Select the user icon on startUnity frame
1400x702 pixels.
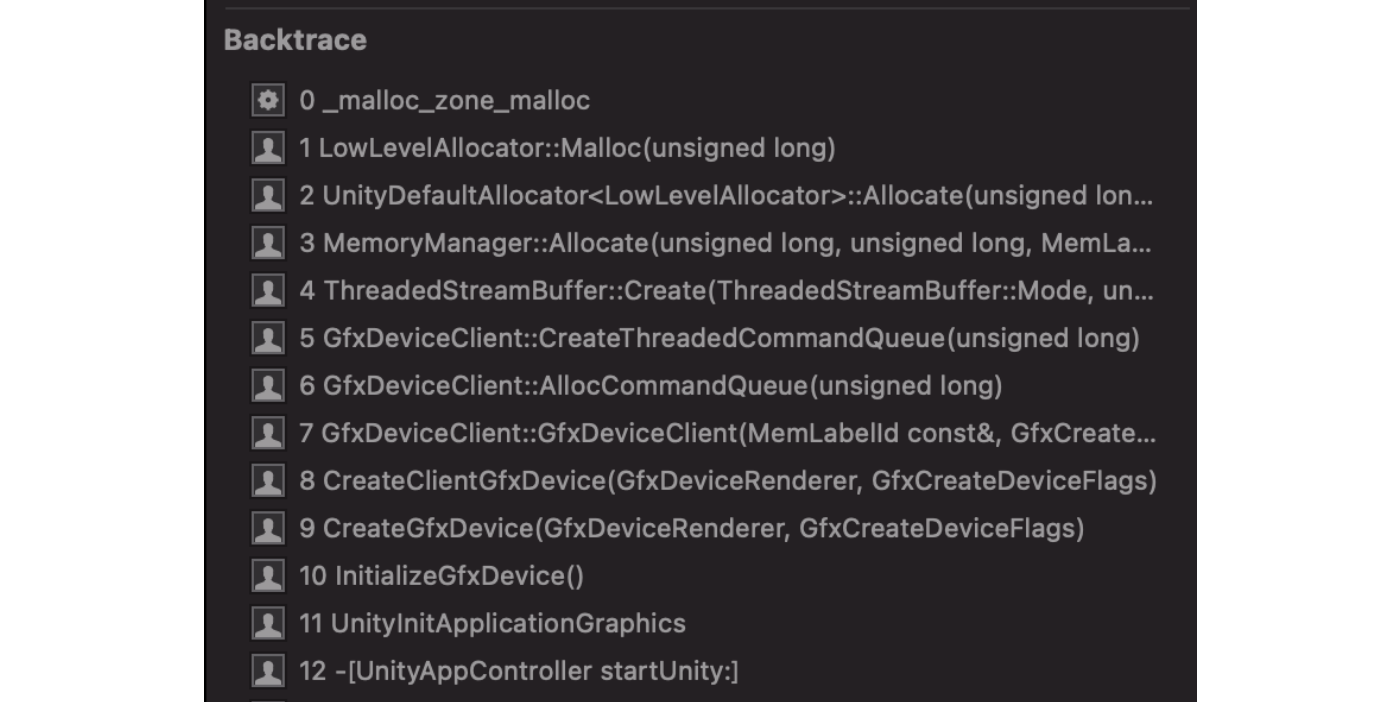(267, 670)
